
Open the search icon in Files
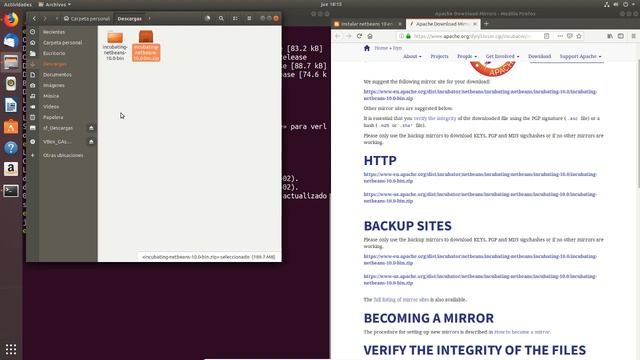coord(221,18)
